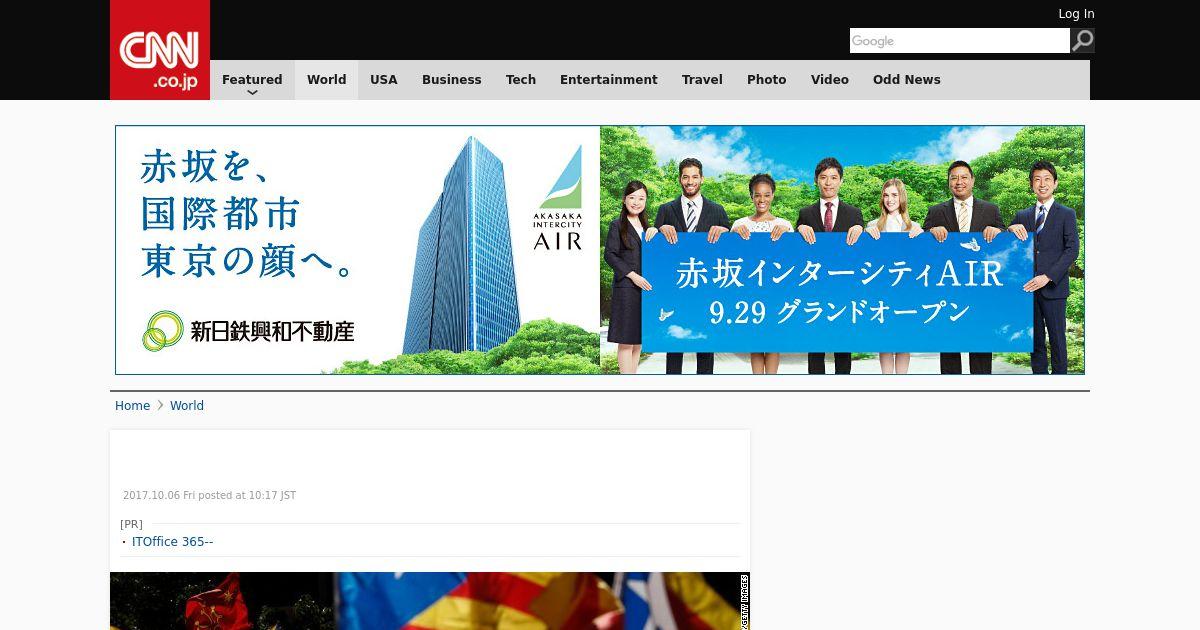The width and height of the screenshot is (1200, 630).
Task: Click the Akasaka Intercity AIR banner ad
Action: (x=600, y=250)
